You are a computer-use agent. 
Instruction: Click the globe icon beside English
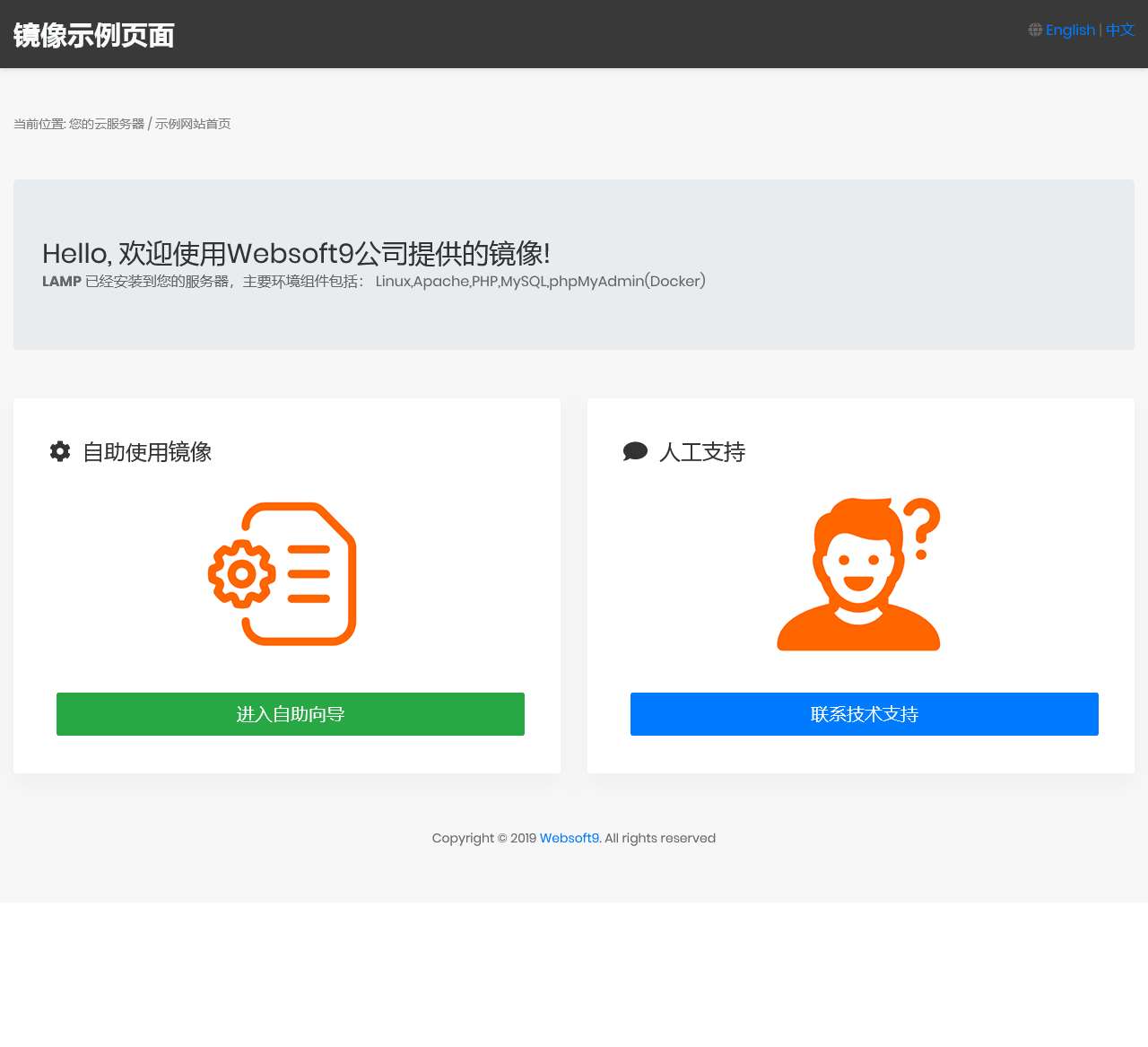pos(1035,31)
